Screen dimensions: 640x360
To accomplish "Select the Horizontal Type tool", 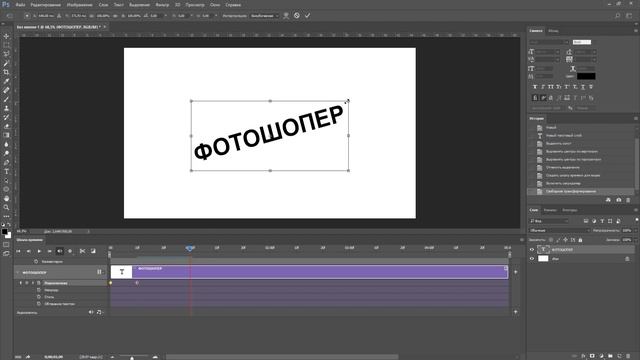I will click(x=6, y=171).
